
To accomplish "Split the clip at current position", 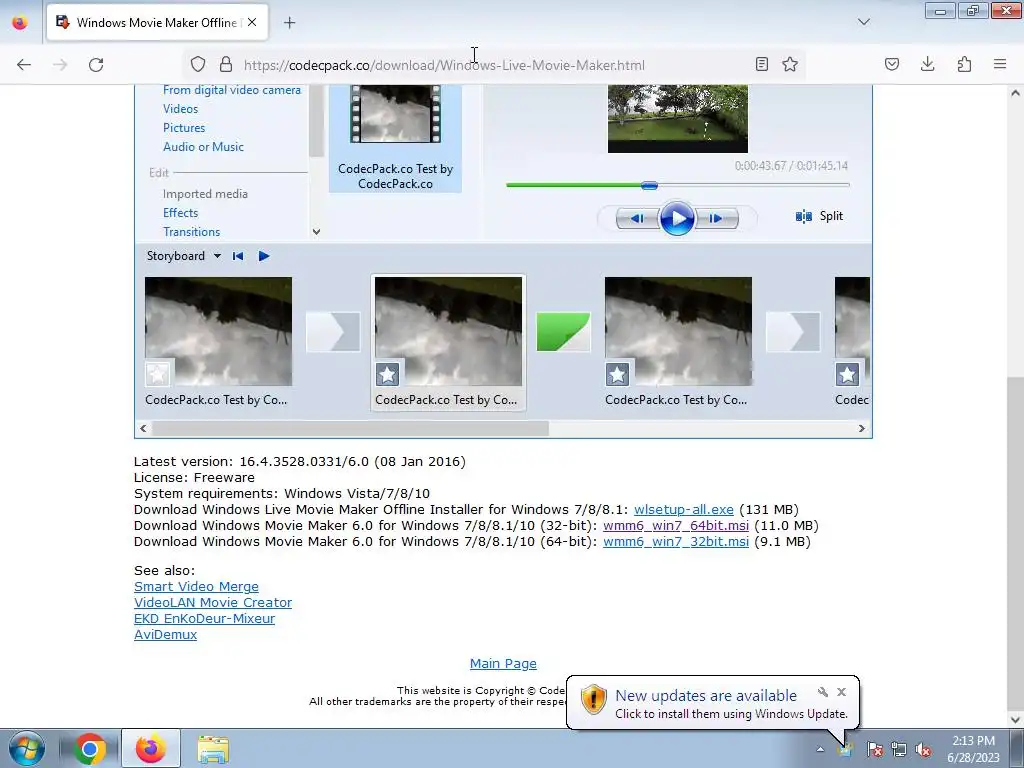I will point(820,216).
